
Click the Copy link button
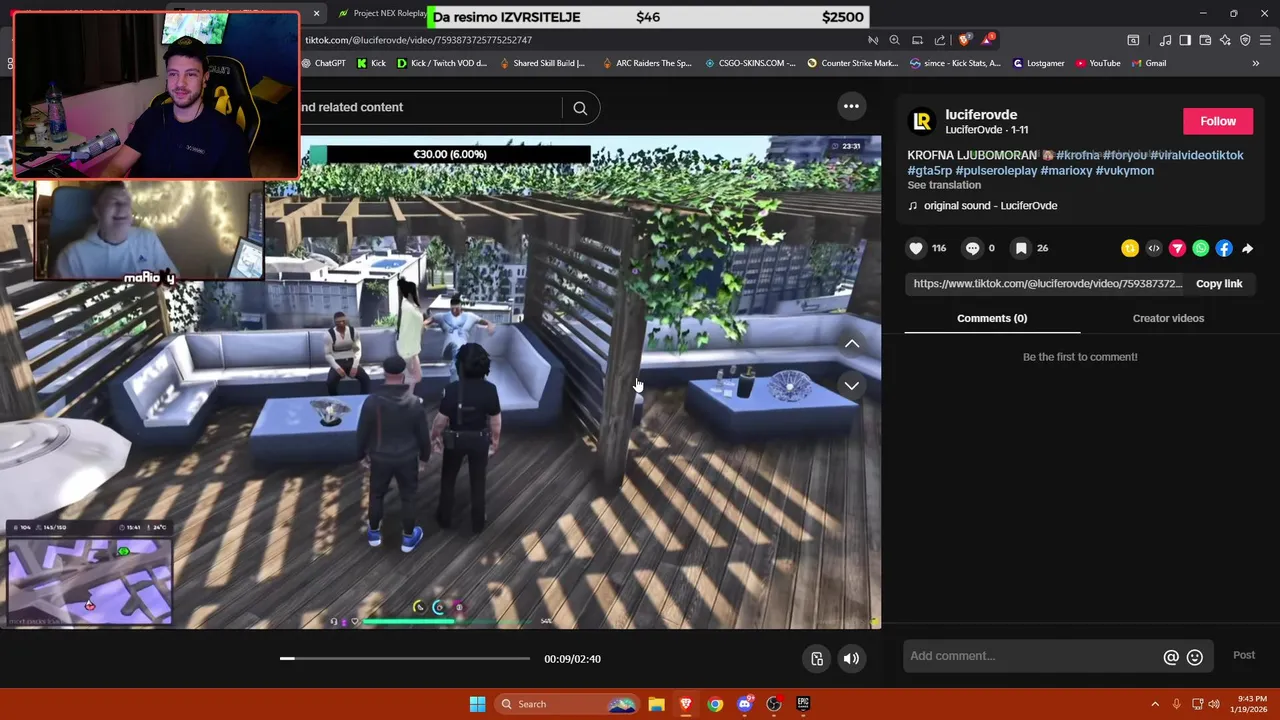[x=1219, y=284]
